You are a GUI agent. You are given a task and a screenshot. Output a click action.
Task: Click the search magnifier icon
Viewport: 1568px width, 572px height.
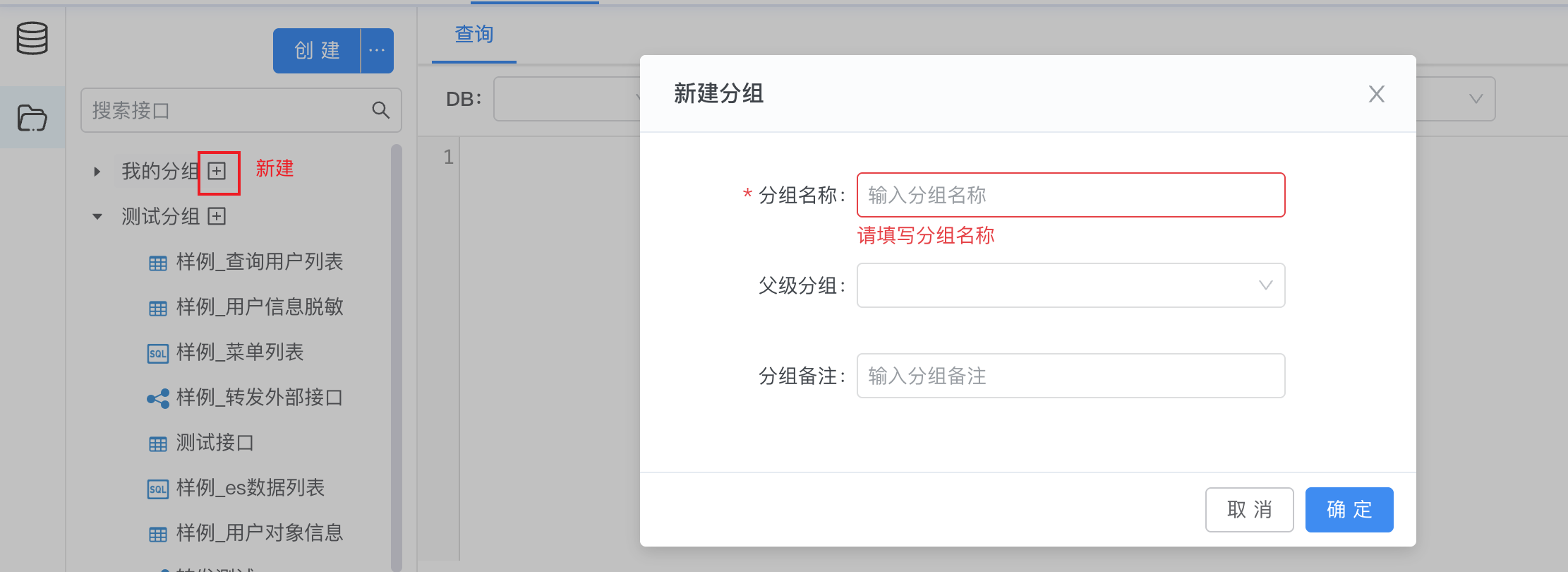[380, 110]
